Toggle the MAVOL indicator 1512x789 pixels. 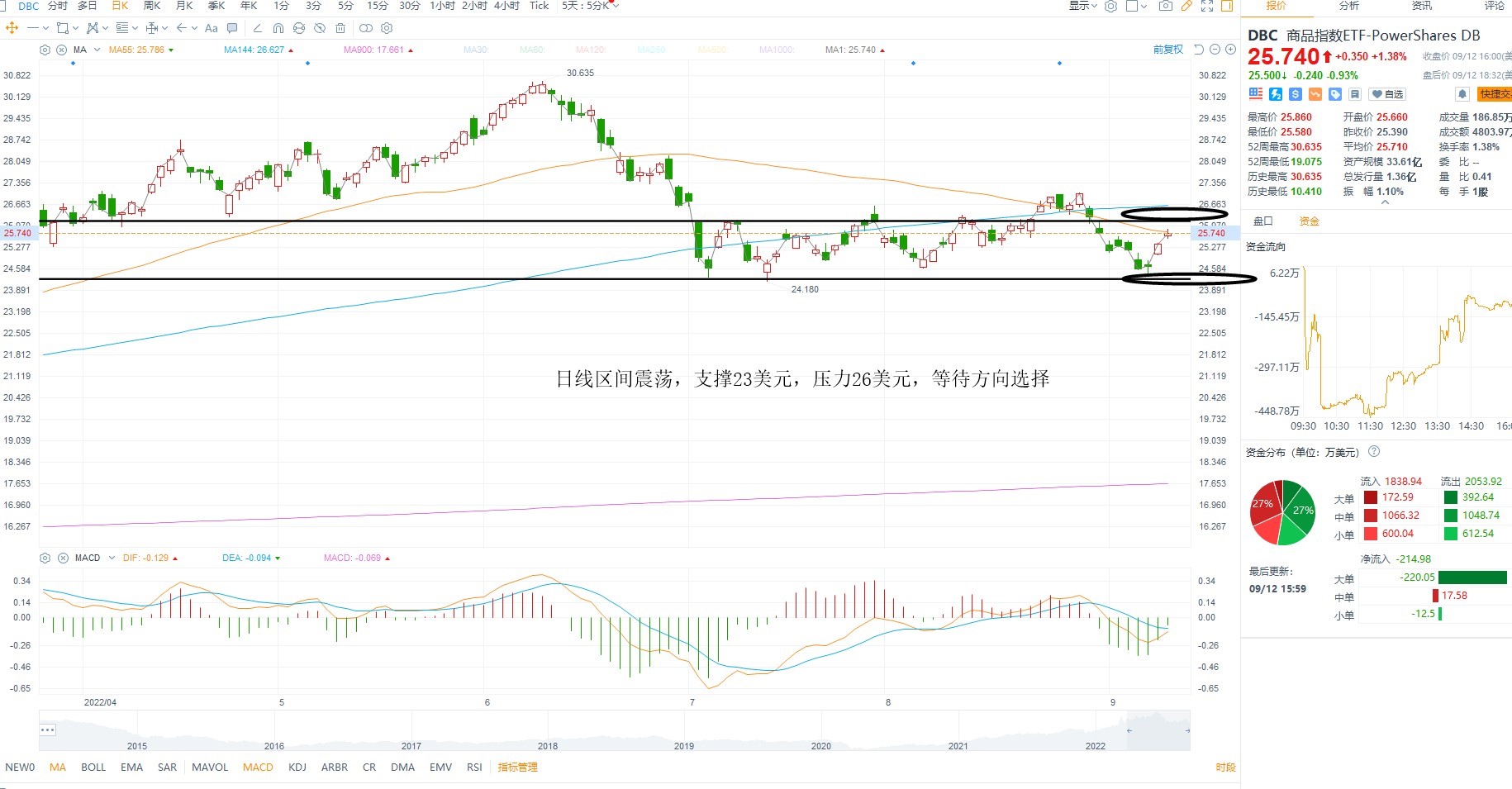[210, 767]
